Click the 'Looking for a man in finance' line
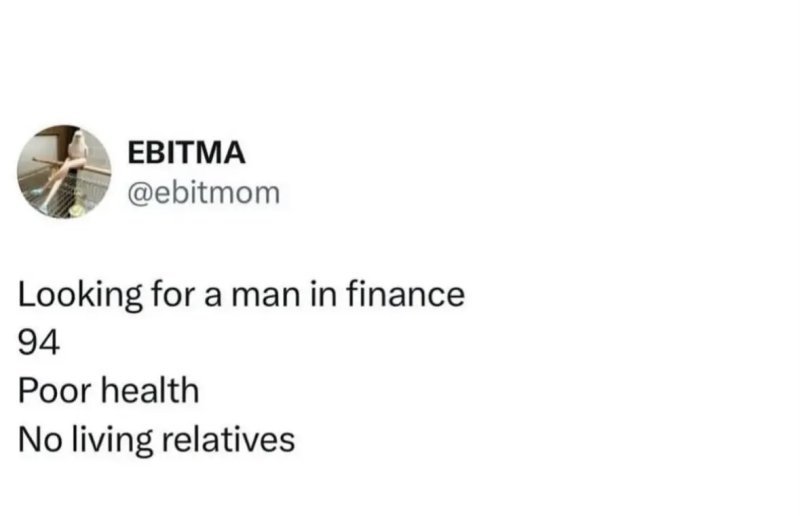The height and width of the screenshot is (516, 800). [x=241, y=295]
